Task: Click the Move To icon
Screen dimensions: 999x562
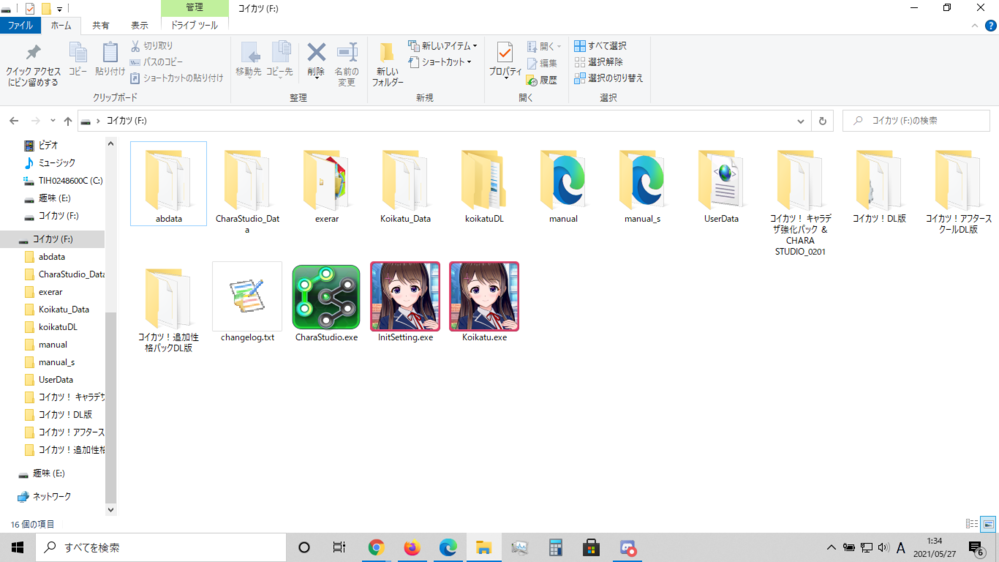Action: (248, 52)
